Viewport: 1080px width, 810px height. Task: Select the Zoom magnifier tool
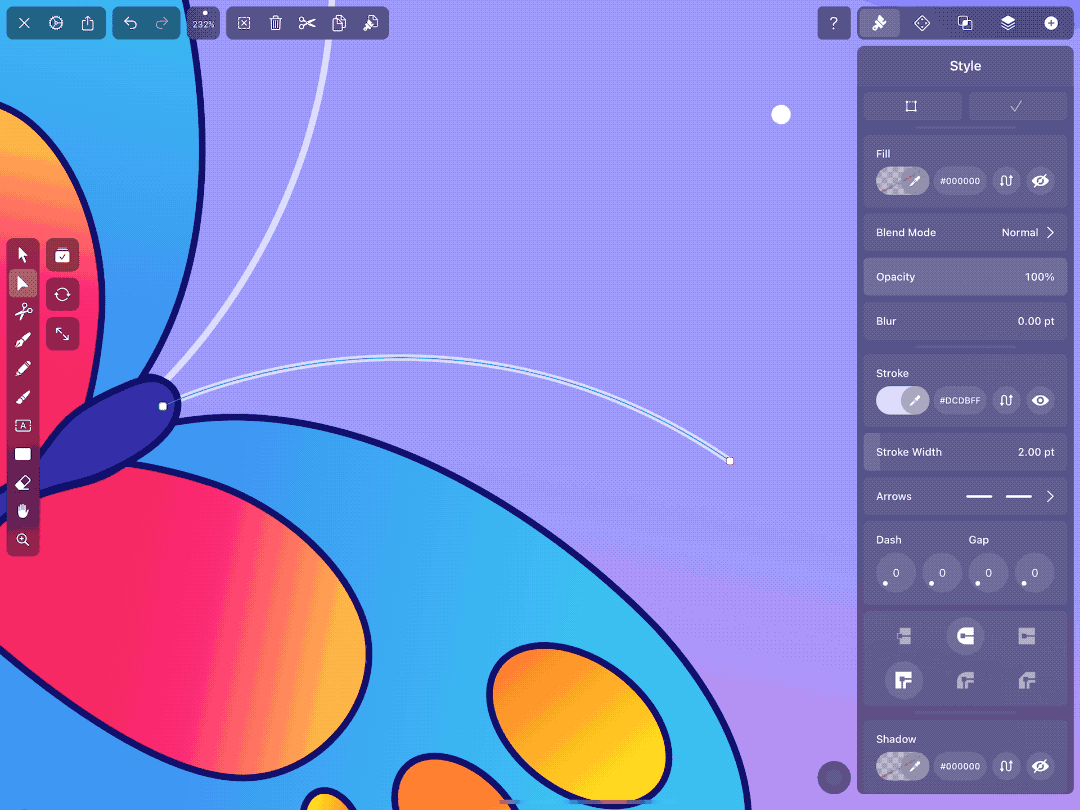pos(23,539)
